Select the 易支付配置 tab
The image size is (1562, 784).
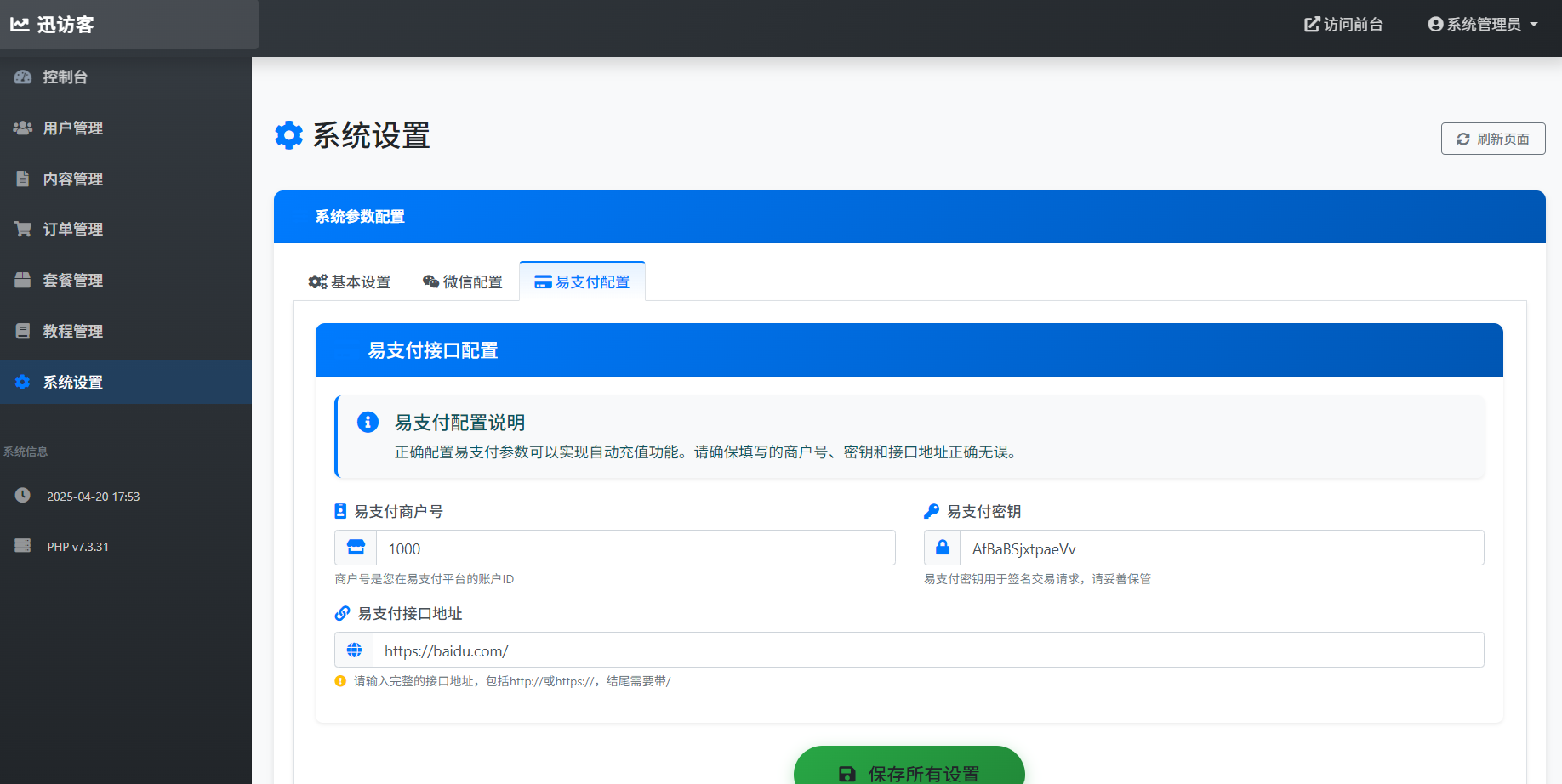tap(582, 281)
